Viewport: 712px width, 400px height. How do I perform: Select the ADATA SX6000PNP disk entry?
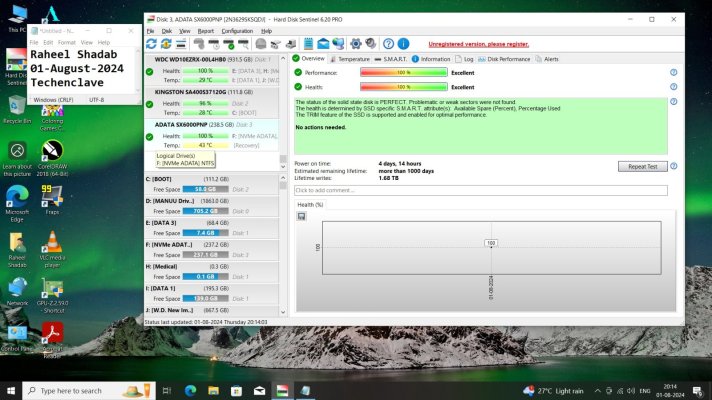click(x=212, y=135)
